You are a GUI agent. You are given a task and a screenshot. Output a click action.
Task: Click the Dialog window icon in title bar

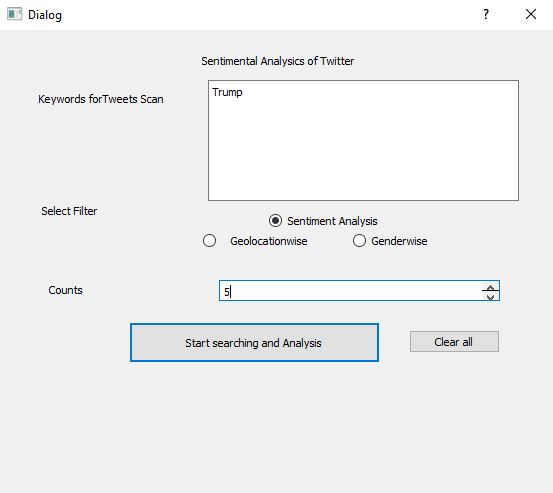point(14,14)
